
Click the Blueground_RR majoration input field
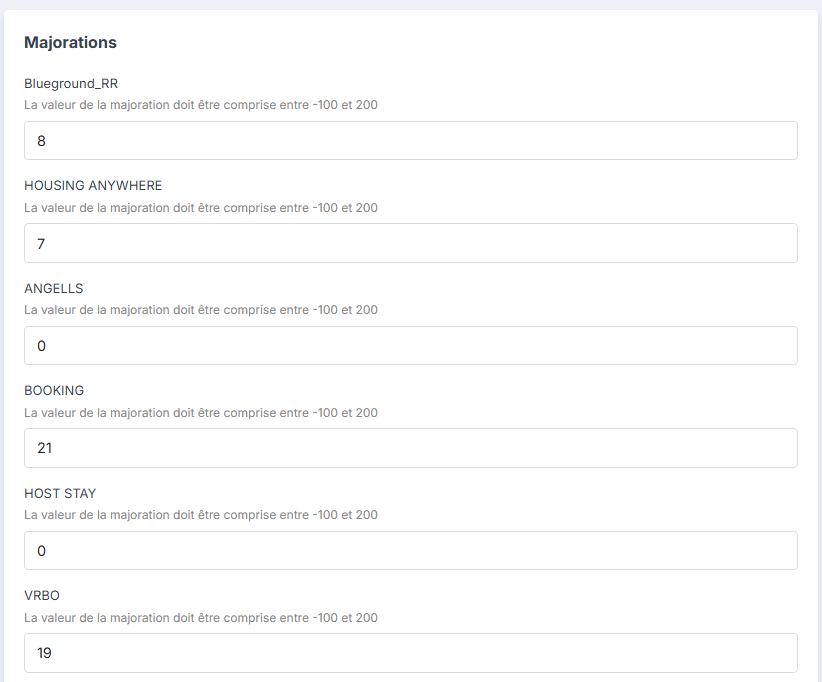point(410,140)
